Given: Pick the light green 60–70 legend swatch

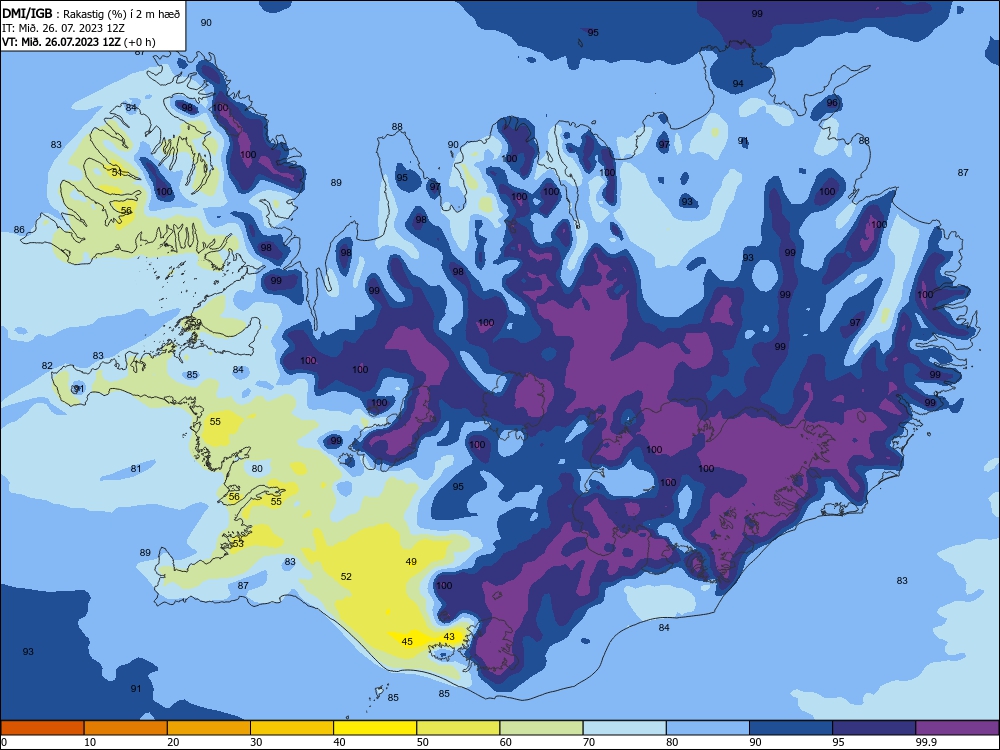Looking at the screenshot, I should point(541,728).
